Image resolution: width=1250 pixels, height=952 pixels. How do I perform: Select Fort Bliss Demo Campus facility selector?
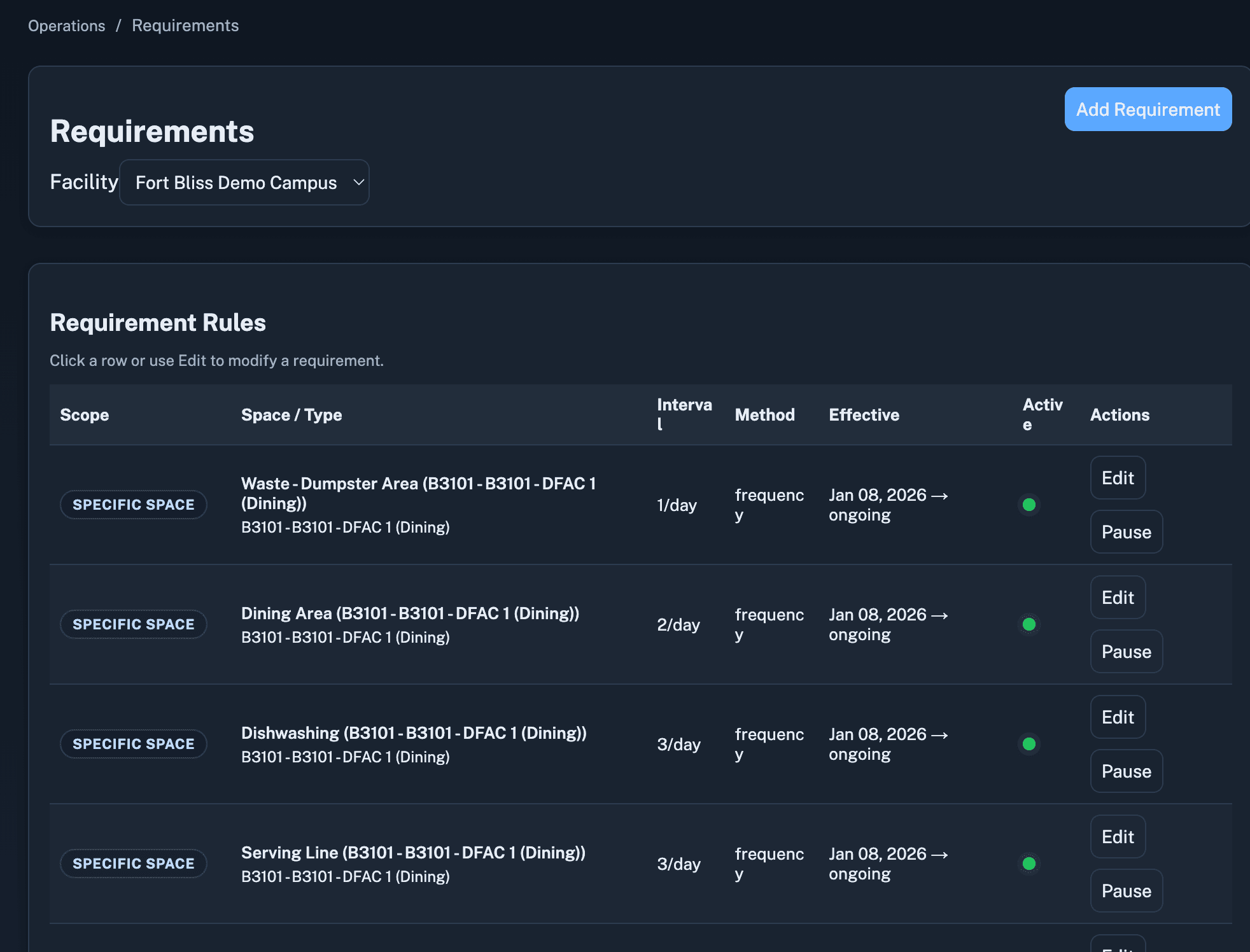pos(244,182)
